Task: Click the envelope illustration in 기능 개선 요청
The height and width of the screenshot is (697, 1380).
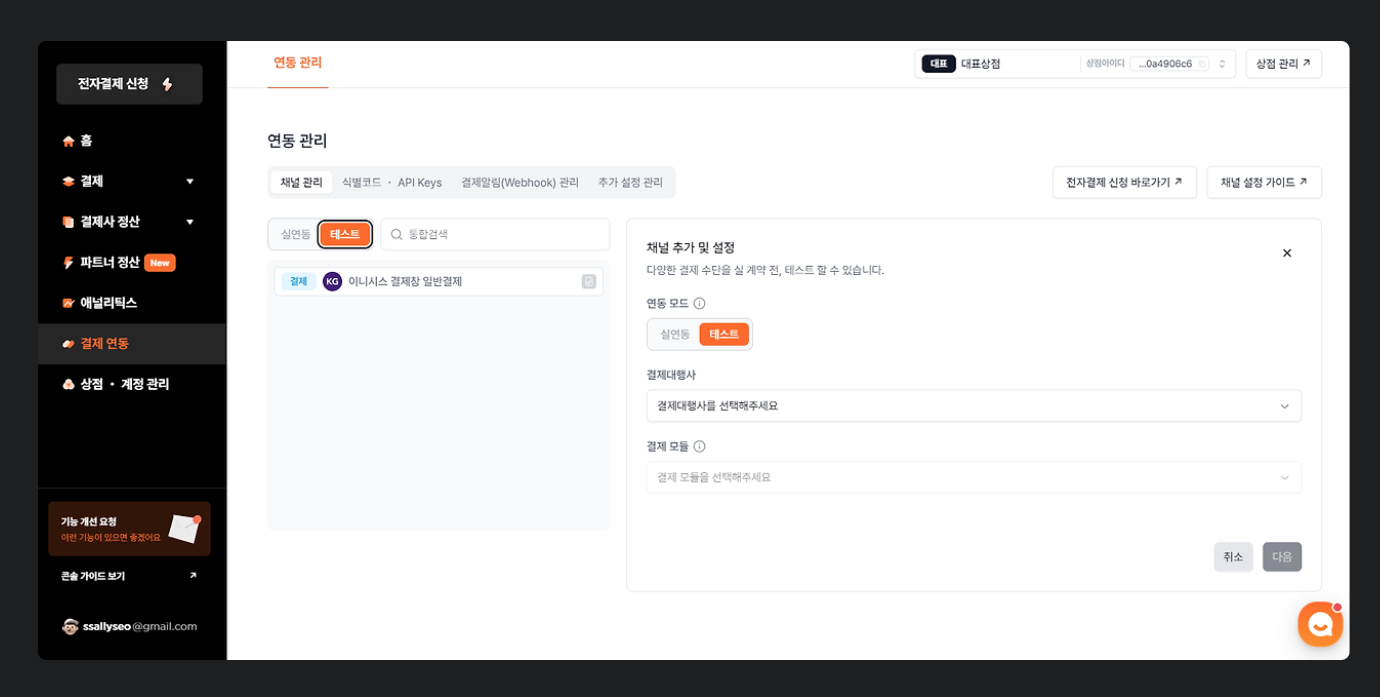Action: pyautogui.click(x=184, y=528)
